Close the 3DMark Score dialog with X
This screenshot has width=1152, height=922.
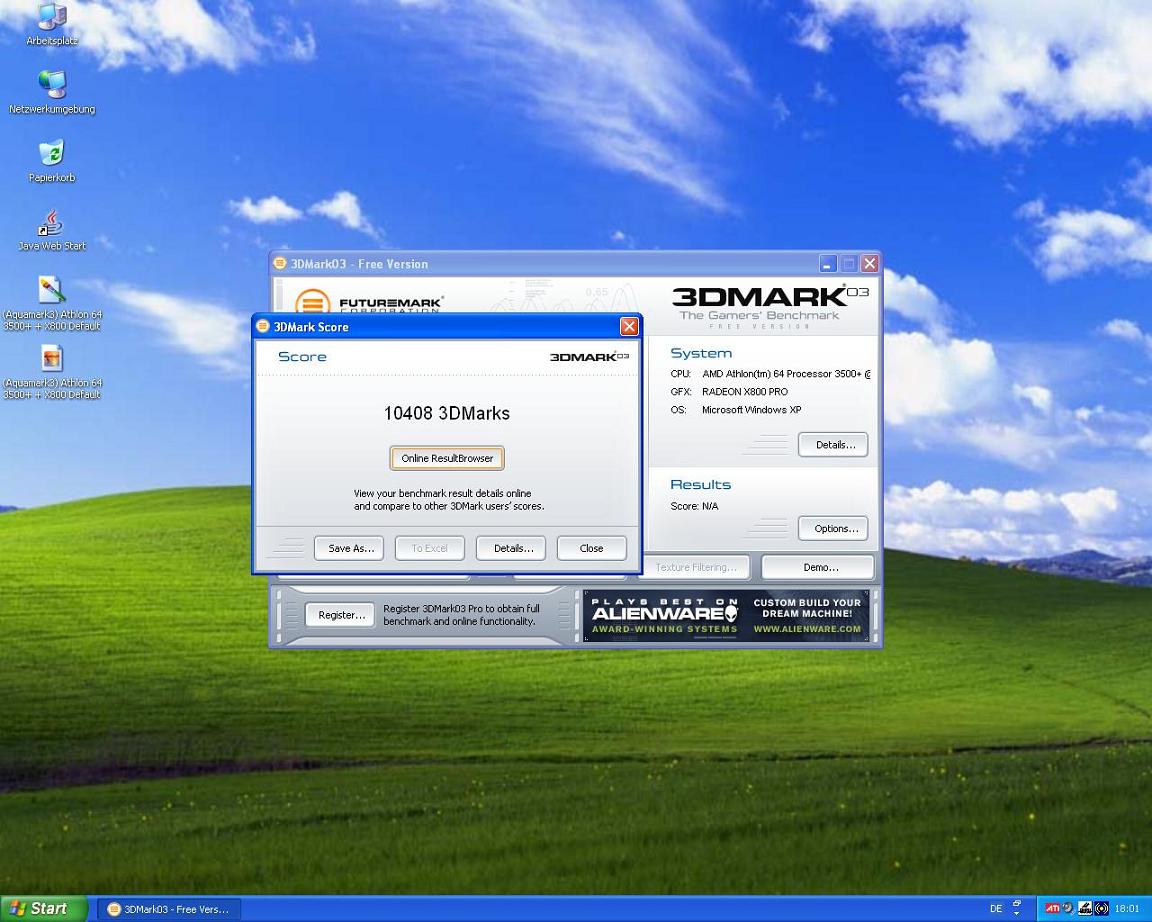(x=629, y=326)
